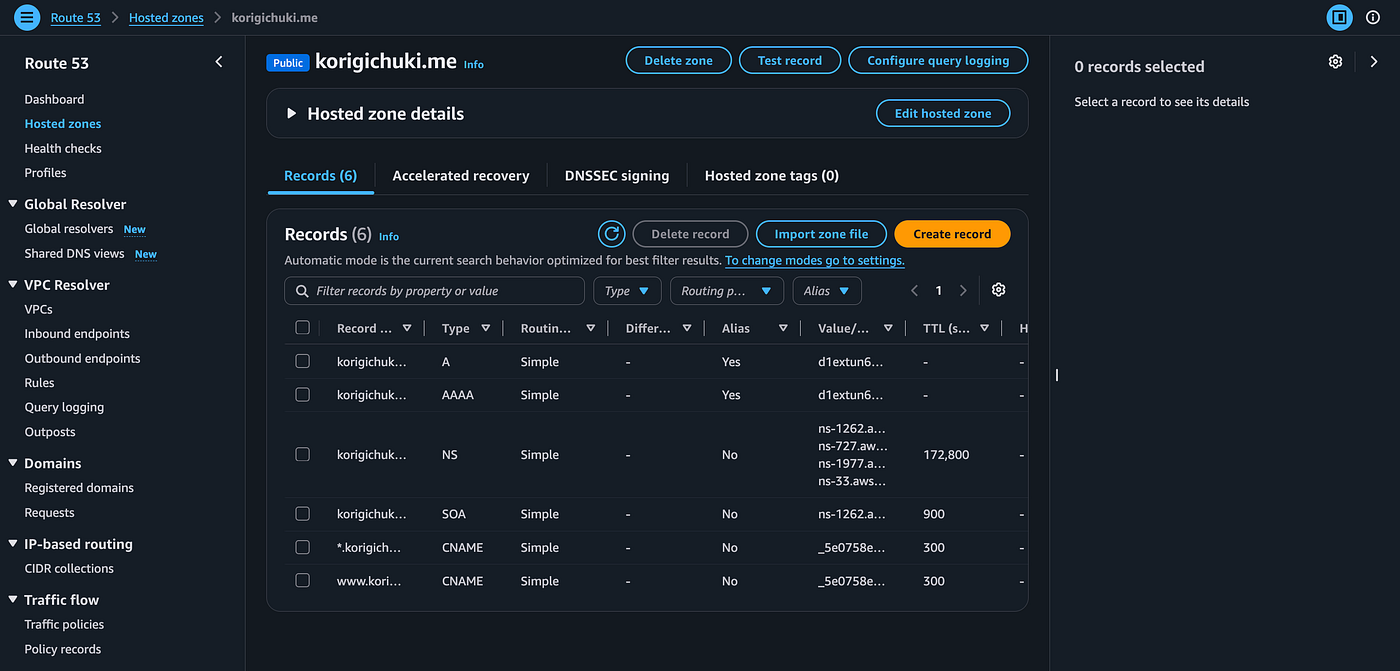The width and height of the screenshot is (1400, 671).
Task: Open Health checks in side navigation
Action: point(63,149)
